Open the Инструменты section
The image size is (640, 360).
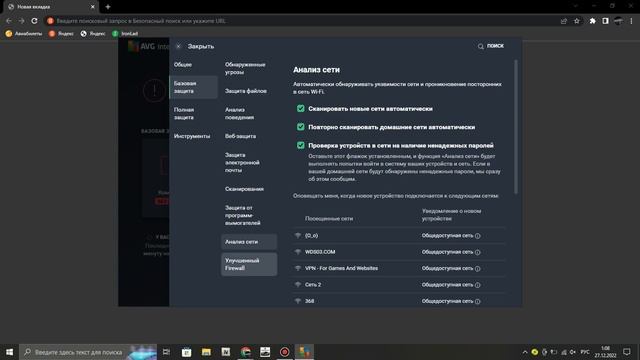pos(192,136)
